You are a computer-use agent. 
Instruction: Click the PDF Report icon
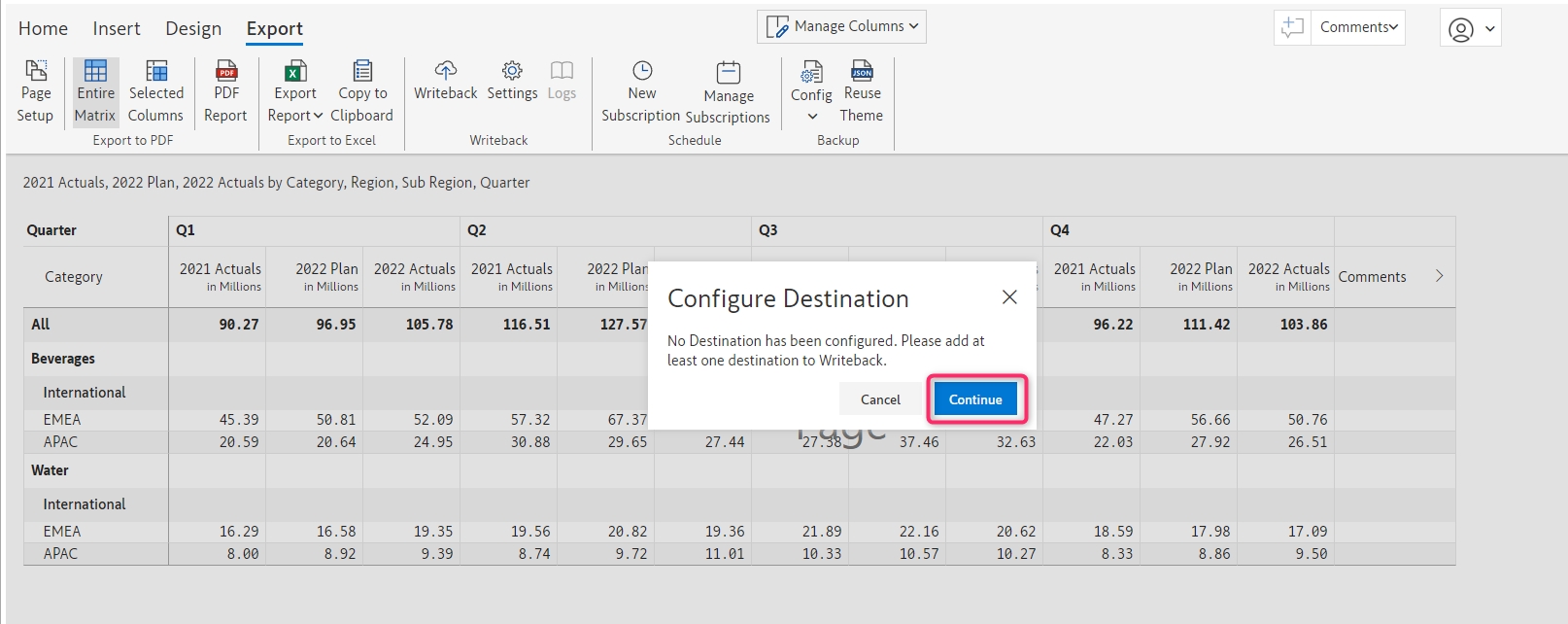(x=226, y=71)
